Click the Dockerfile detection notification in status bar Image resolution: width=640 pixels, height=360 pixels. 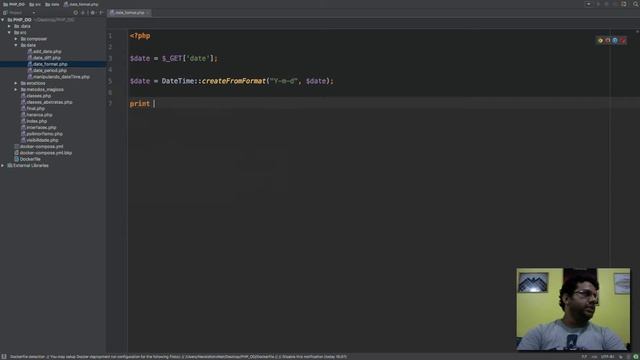(x=178, y=357)
